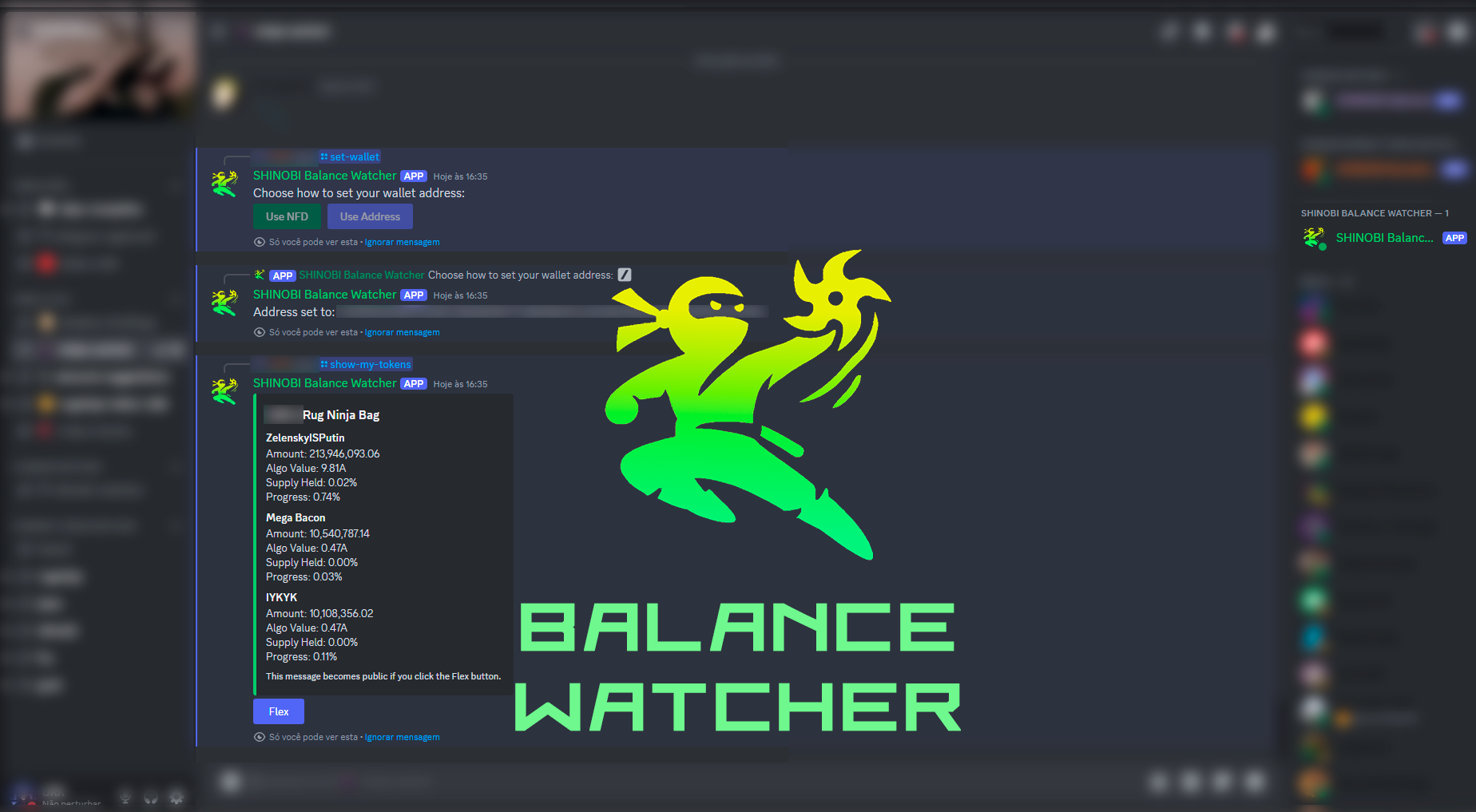The height and width of the screenshot is (812, 1476).
Task: Click Ignorar mensagem under Address set to
Action: 402,332
